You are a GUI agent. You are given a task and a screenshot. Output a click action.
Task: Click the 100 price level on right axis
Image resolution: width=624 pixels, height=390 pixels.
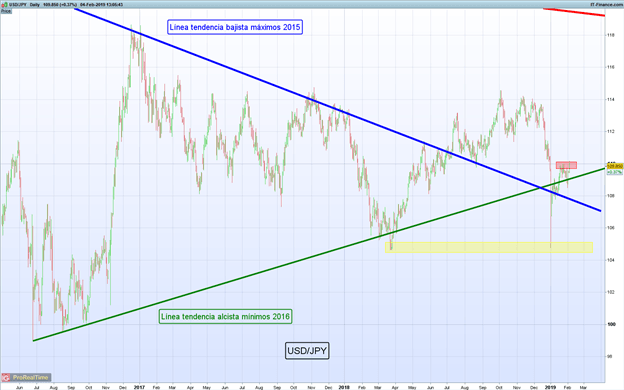tap(611, 324)
